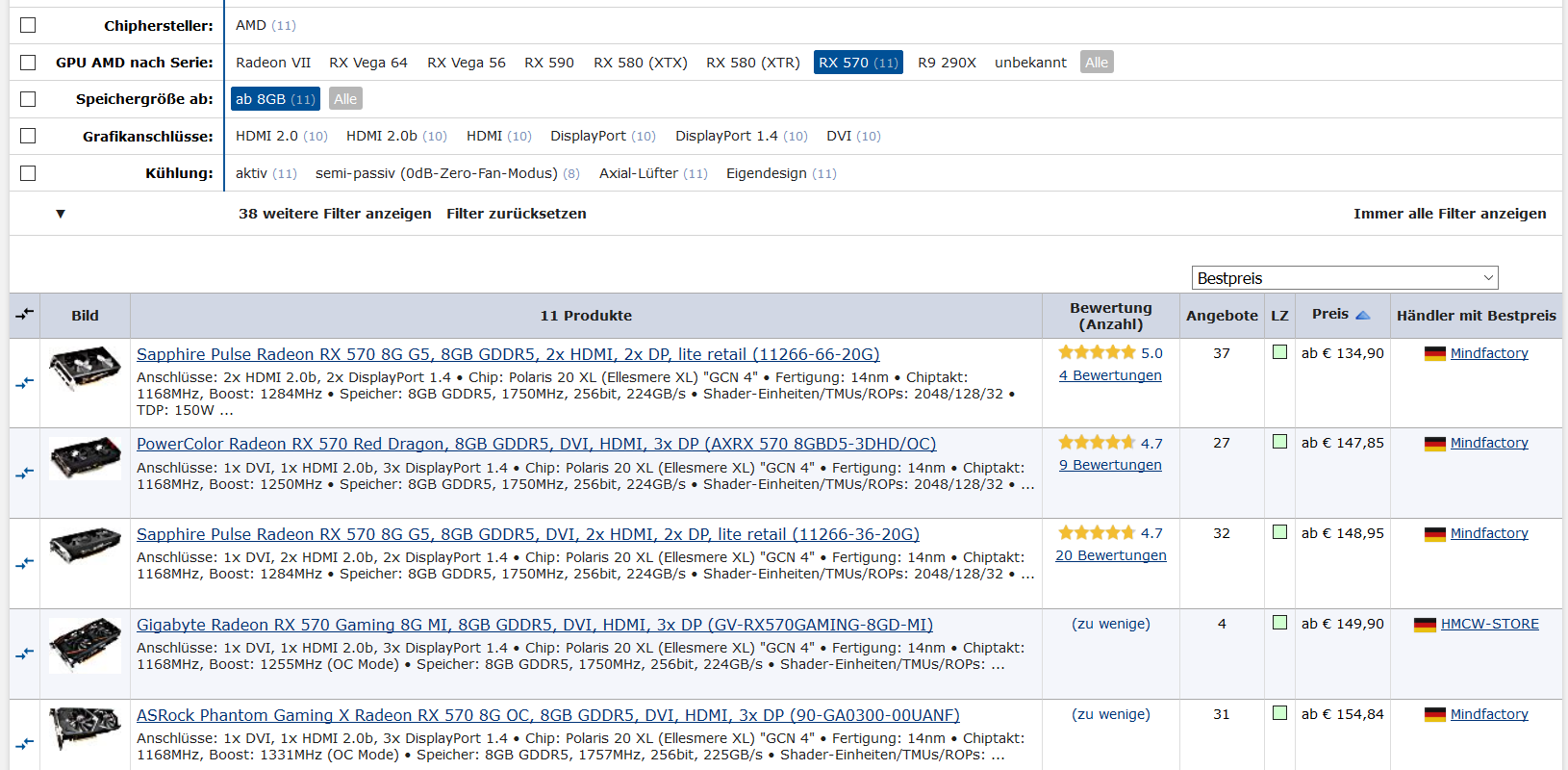Open Gigabyte Gaming 8G MI product thumbnail

click(x=85, y=644)
